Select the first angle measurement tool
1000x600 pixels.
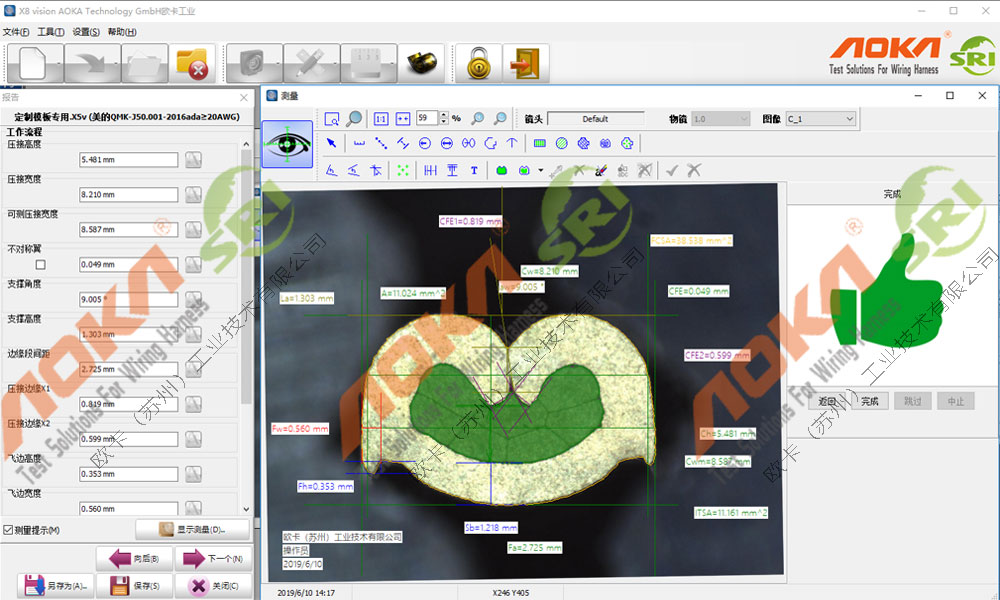[332, 170]
